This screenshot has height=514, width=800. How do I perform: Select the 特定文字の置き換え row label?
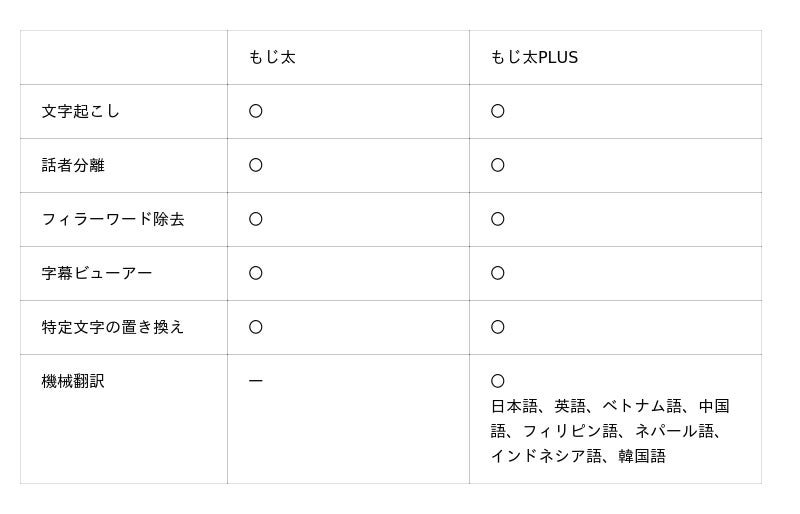[x=113, y=328]
